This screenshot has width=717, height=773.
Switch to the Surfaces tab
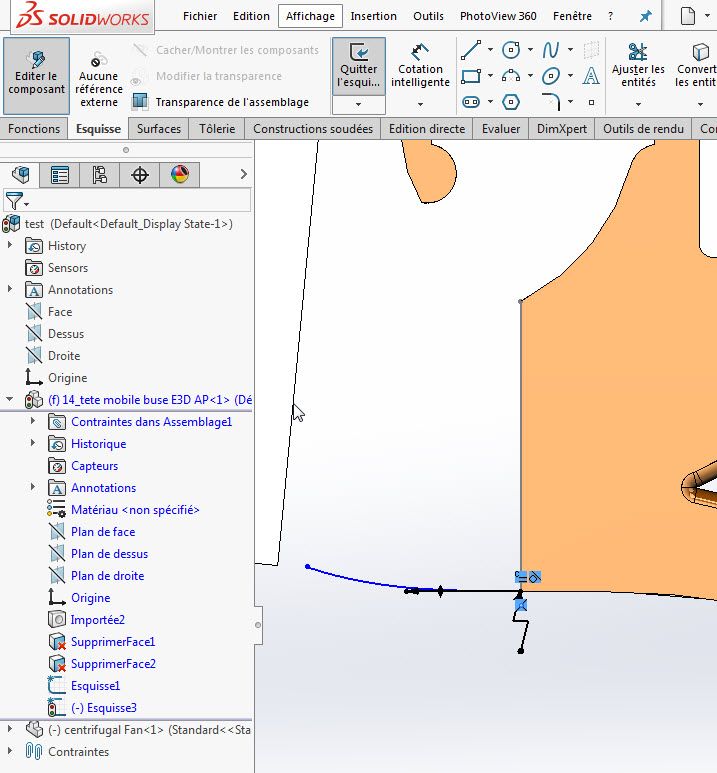[159, 129]
